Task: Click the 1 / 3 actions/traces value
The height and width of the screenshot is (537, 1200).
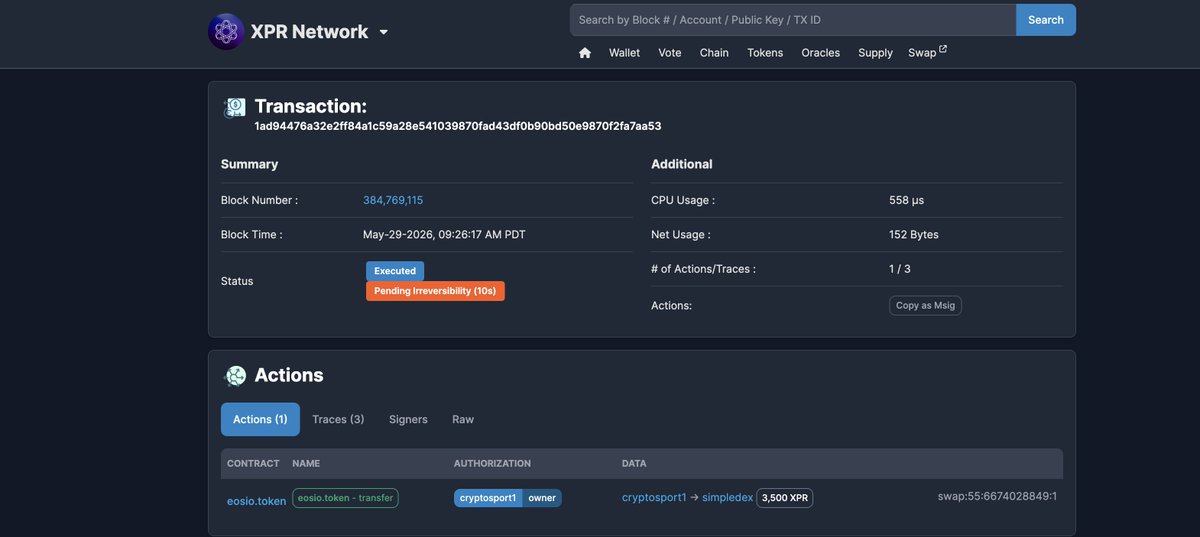Action: (x=900, y=269)
